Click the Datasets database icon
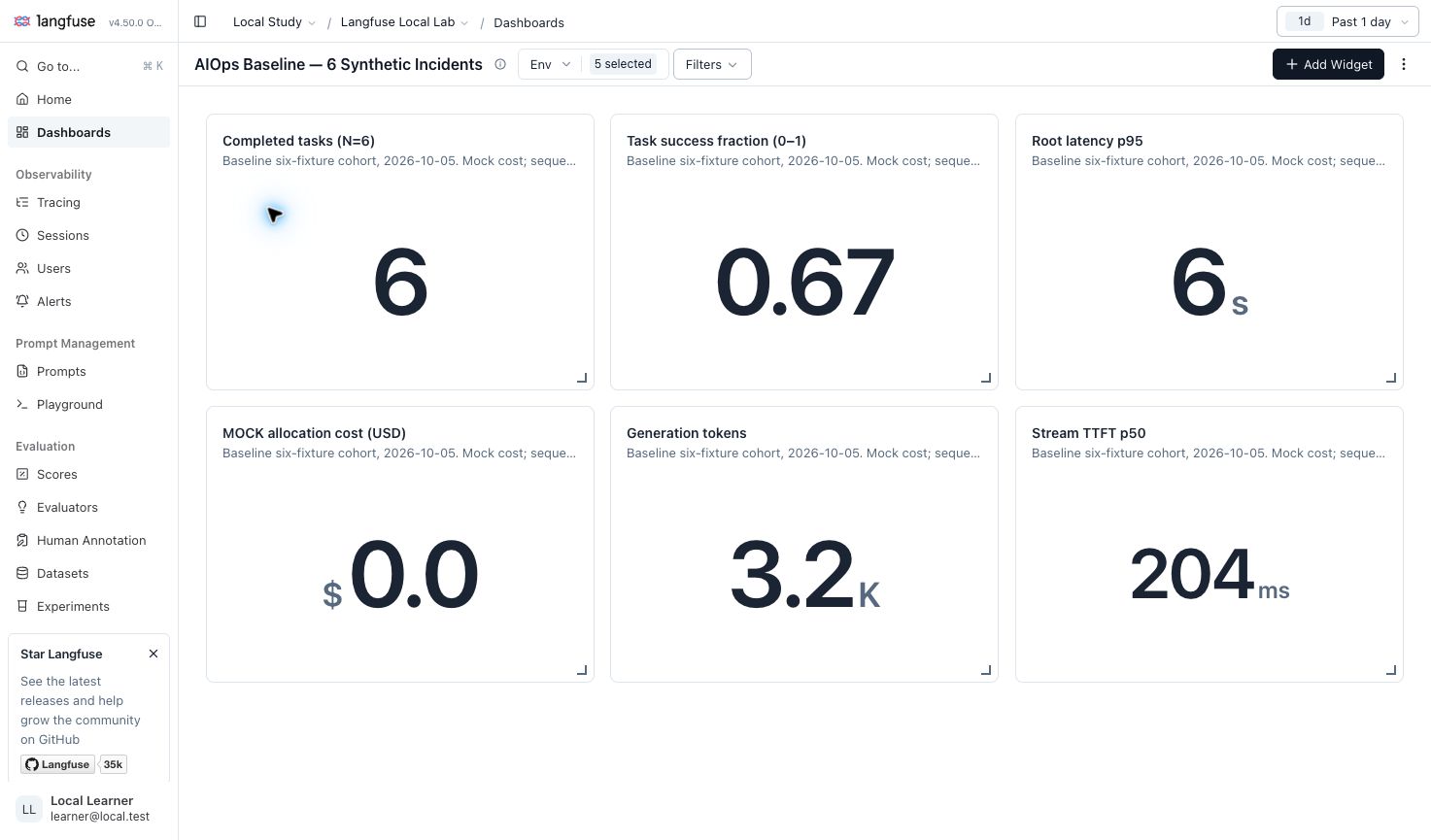Viewport: 1431px width, 840px height. click(x=22, y=573)
